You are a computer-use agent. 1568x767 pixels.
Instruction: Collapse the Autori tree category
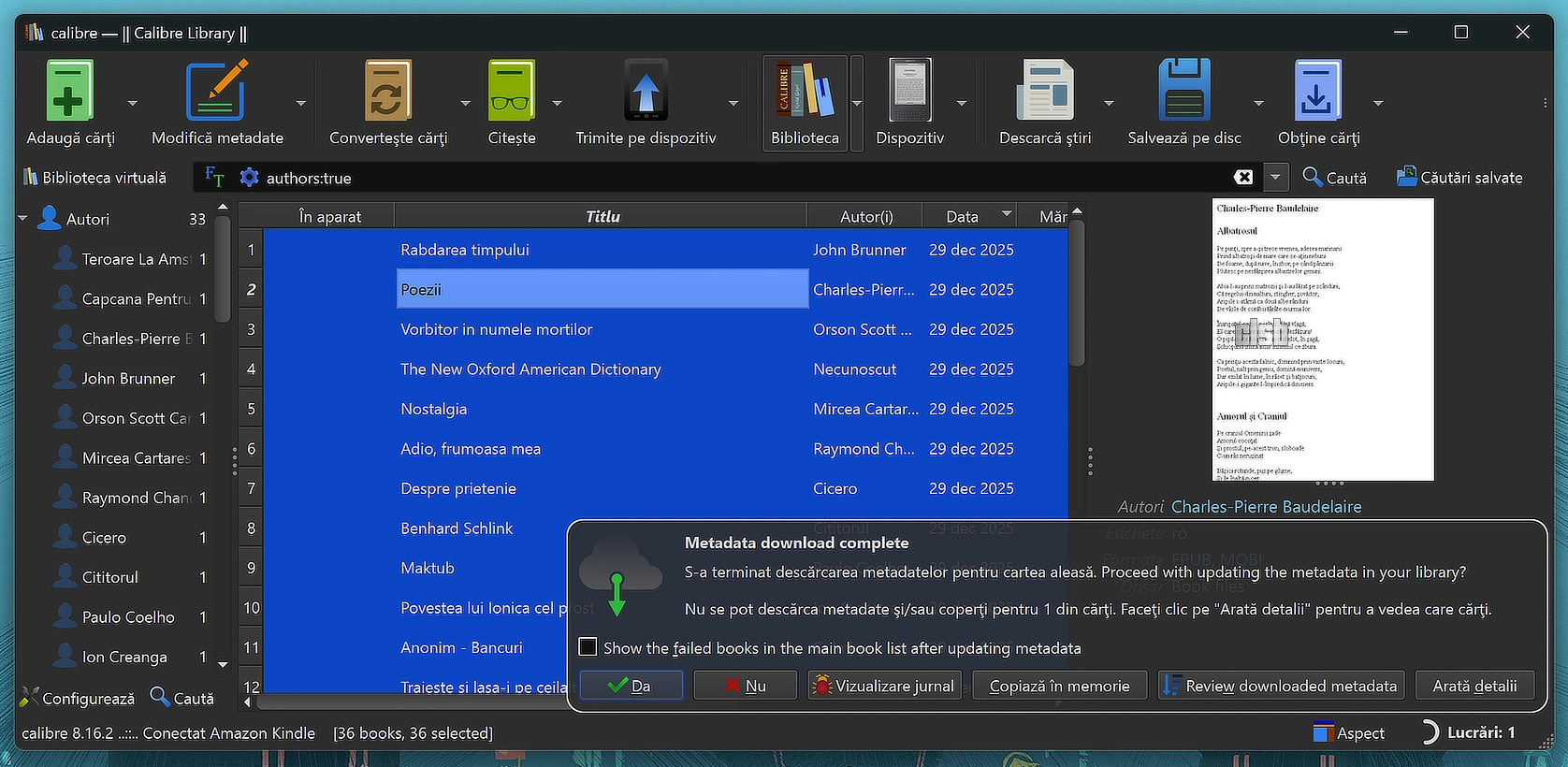pyautogui.click(x=23, y=219)
